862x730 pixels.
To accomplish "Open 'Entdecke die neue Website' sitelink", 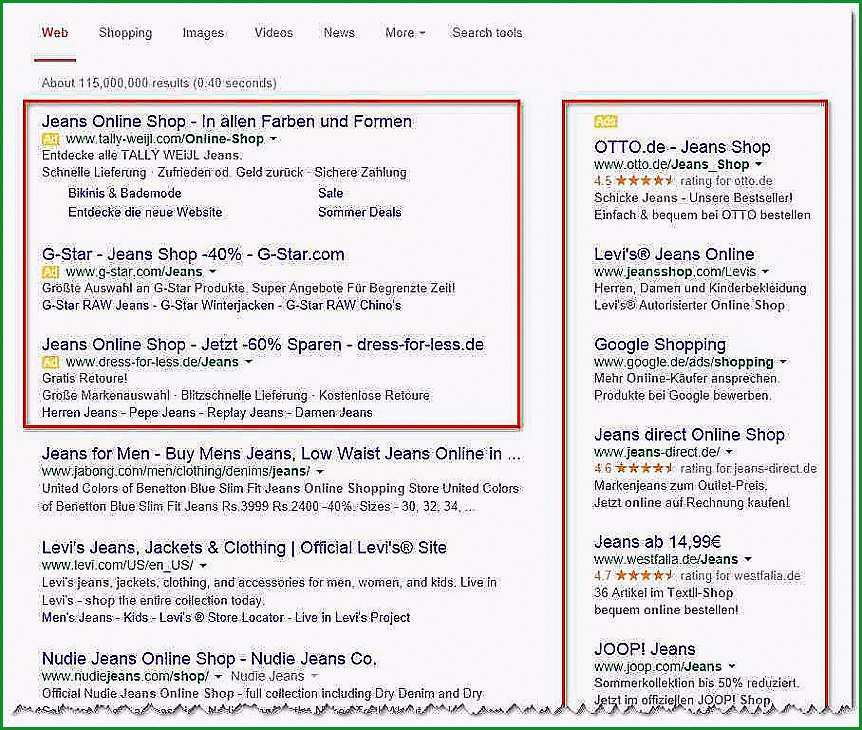I will tap(145, 213).
